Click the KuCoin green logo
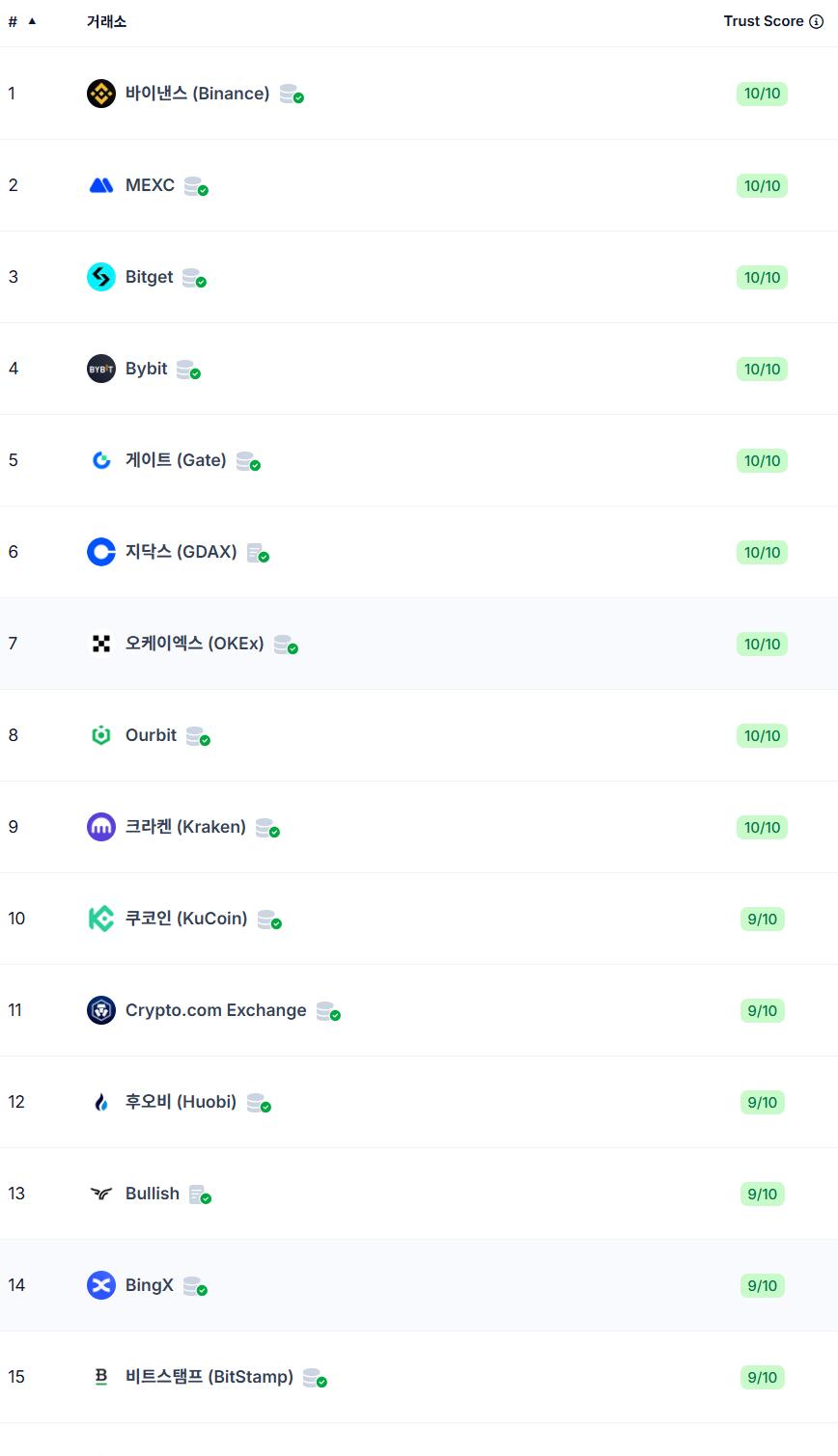 pyautogui.click(x=101, y=919)
